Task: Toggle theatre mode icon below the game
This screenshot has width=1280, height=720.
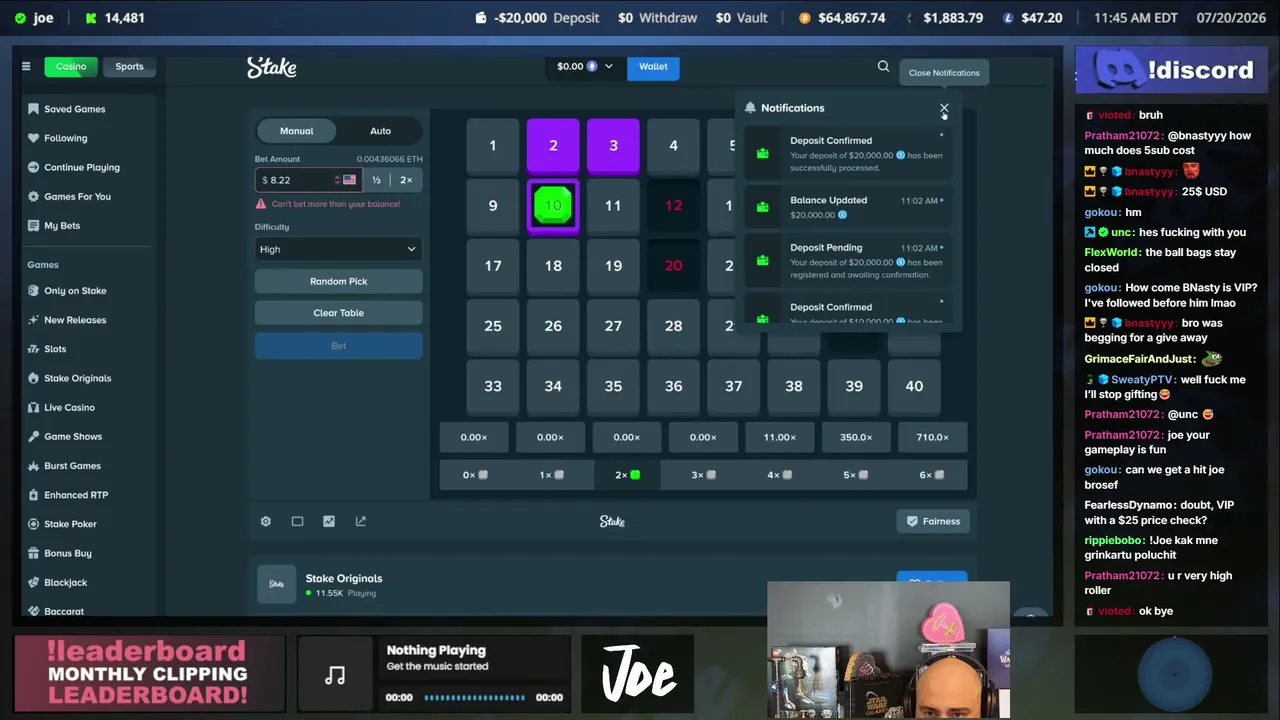Action: click(x=297, y=521)
